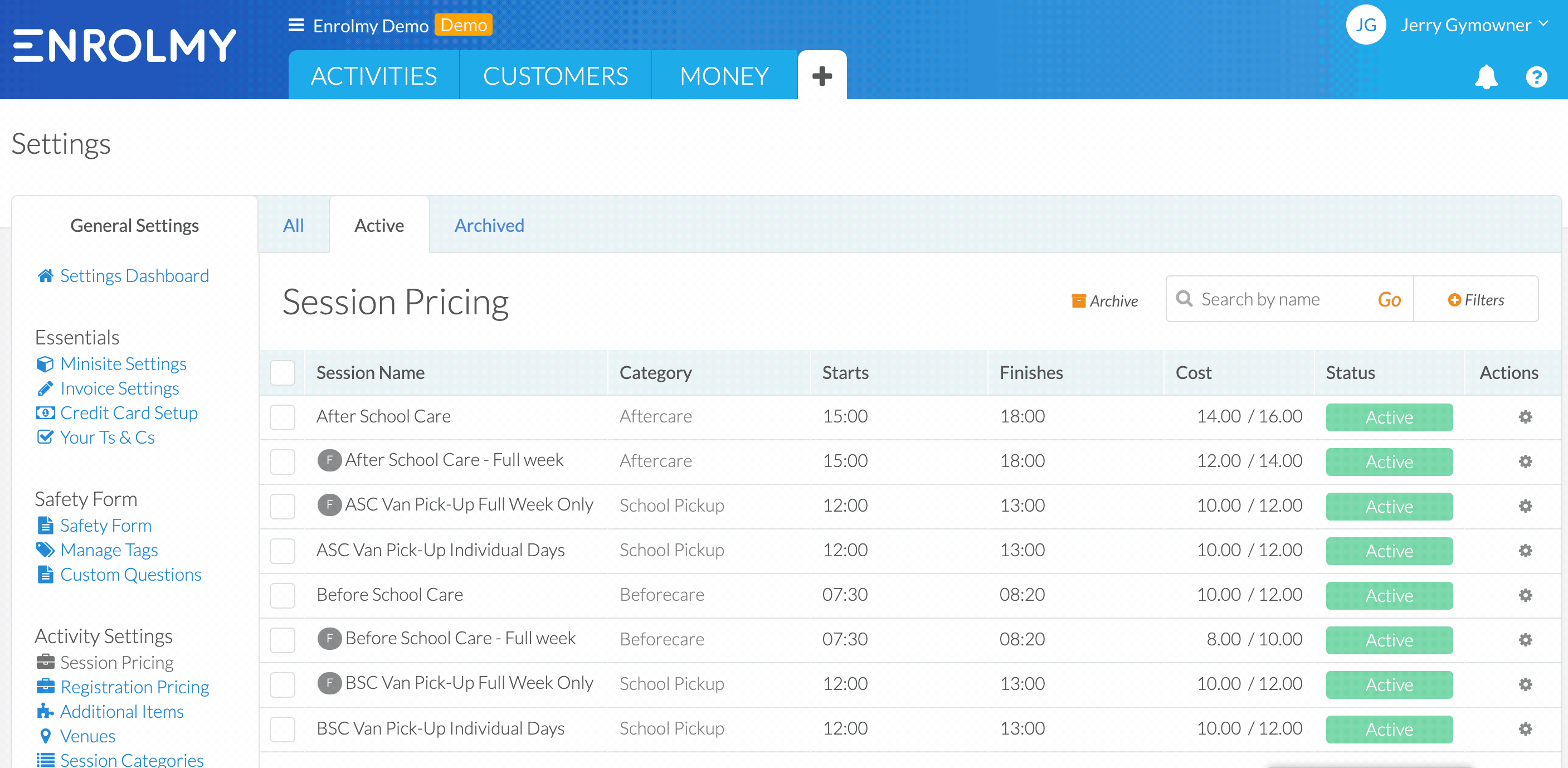Open the ACTIVITIES tab
The height and width of the screenshot is (768, 1568).
coord(374,76)
